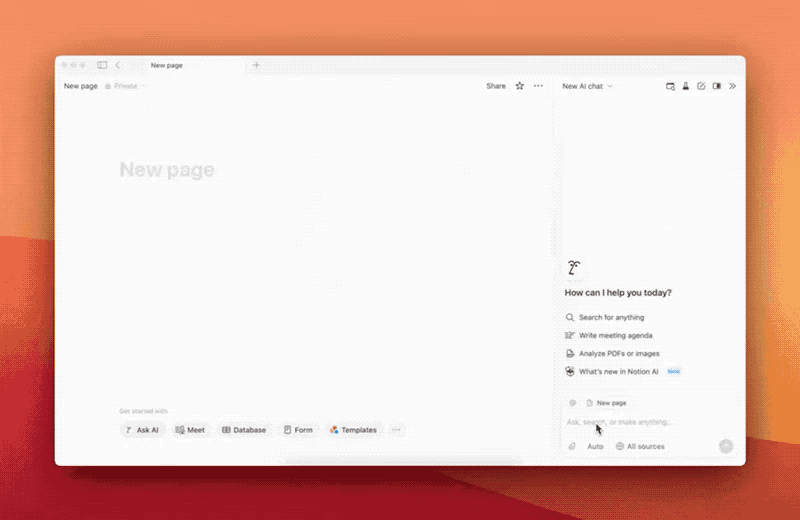The image size is (800, 520).
Task: Click How can I help you today heading
Action: [x=618, y=293]
